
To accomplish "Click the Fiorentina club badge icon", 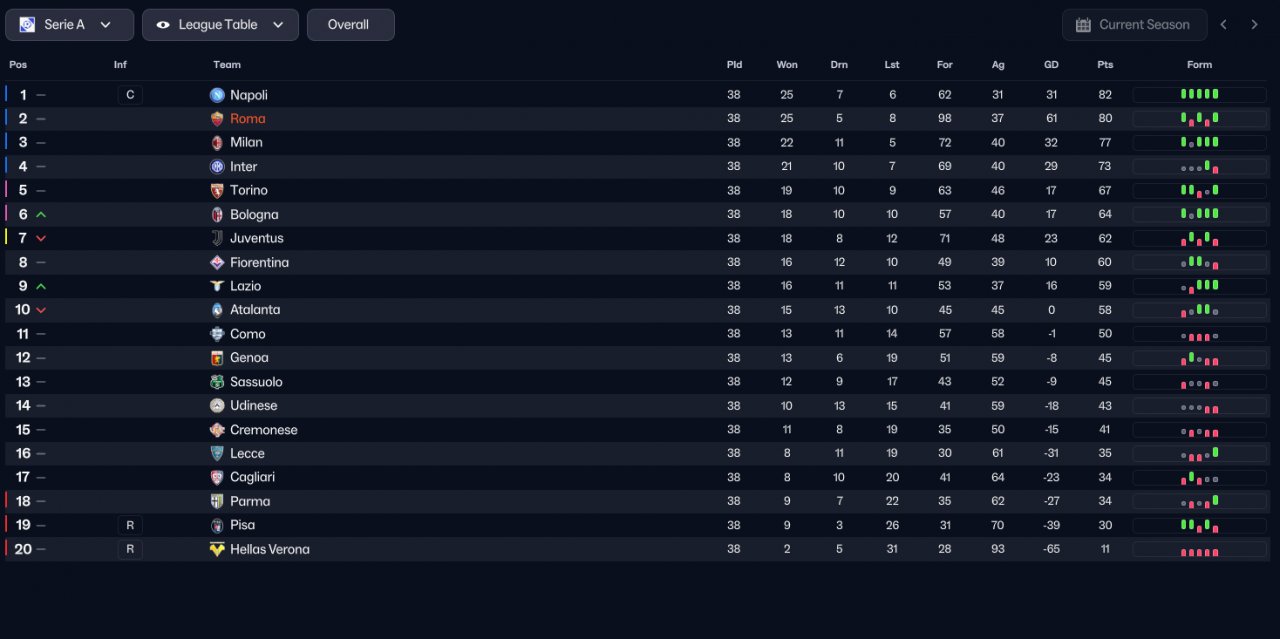I will pos(217,262).
